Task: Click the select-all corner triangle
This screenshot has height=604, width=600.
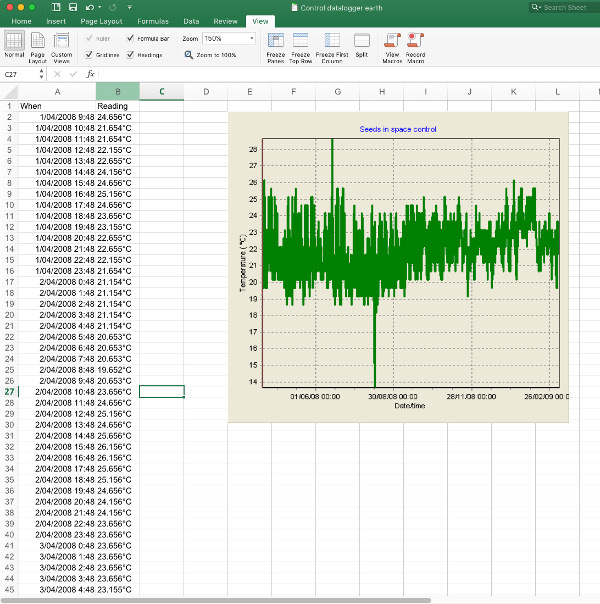Action: pos(11,92)
